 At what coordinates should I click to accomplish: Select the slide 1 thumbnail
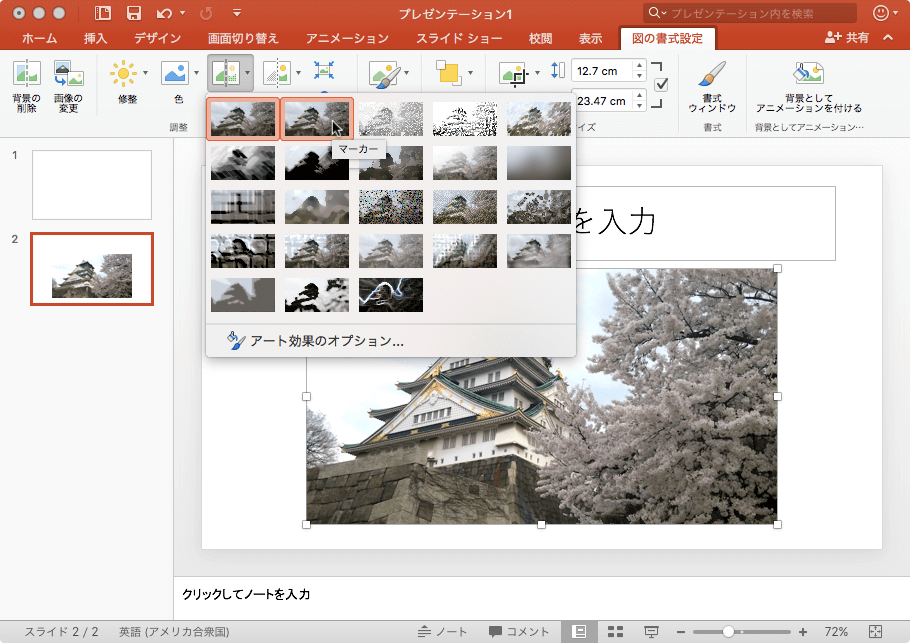[x=92, y=185]
